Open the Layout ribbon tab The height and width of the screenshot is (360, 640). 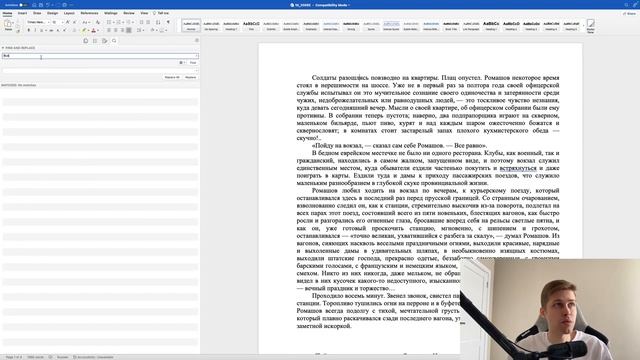[69, 13]
